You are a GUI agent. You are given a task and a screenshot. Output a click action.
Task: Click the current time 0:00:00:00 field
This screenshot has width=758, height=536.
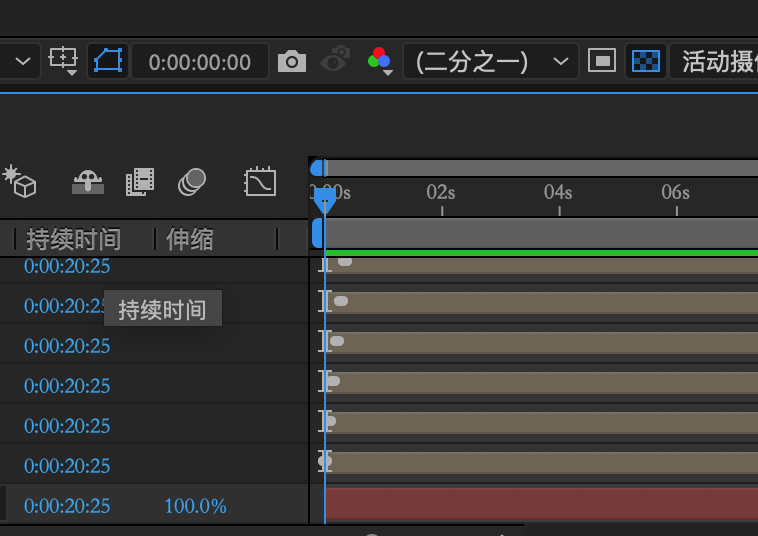(x=200, y=62)
